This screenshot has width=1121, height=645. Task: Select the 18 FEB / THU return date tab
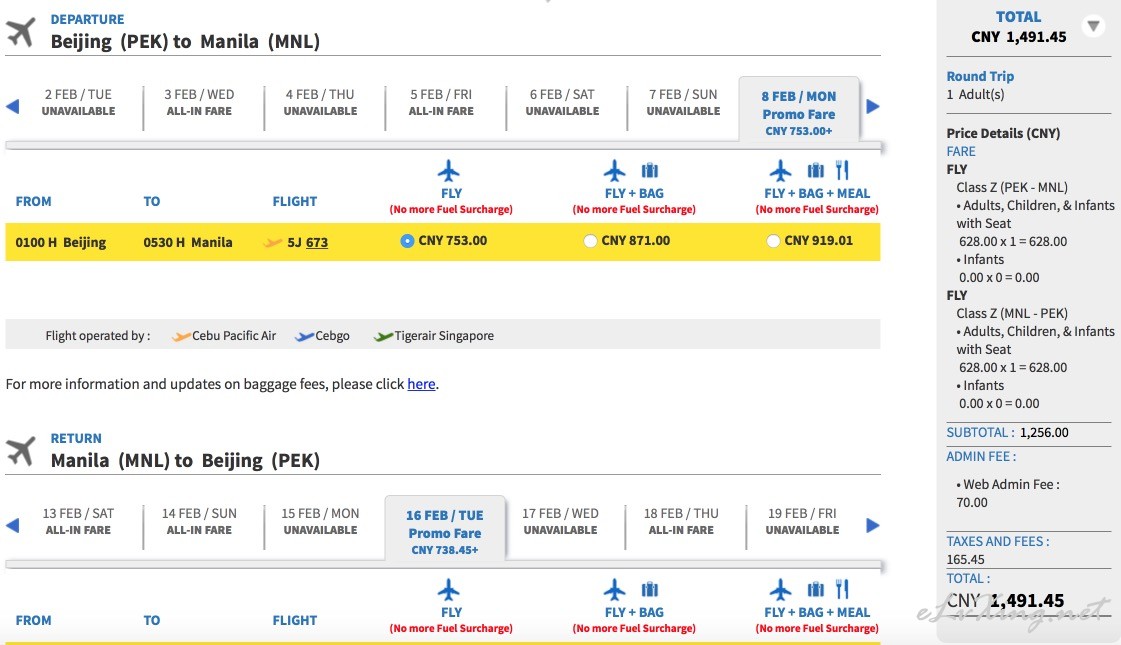tap(681, 521)
